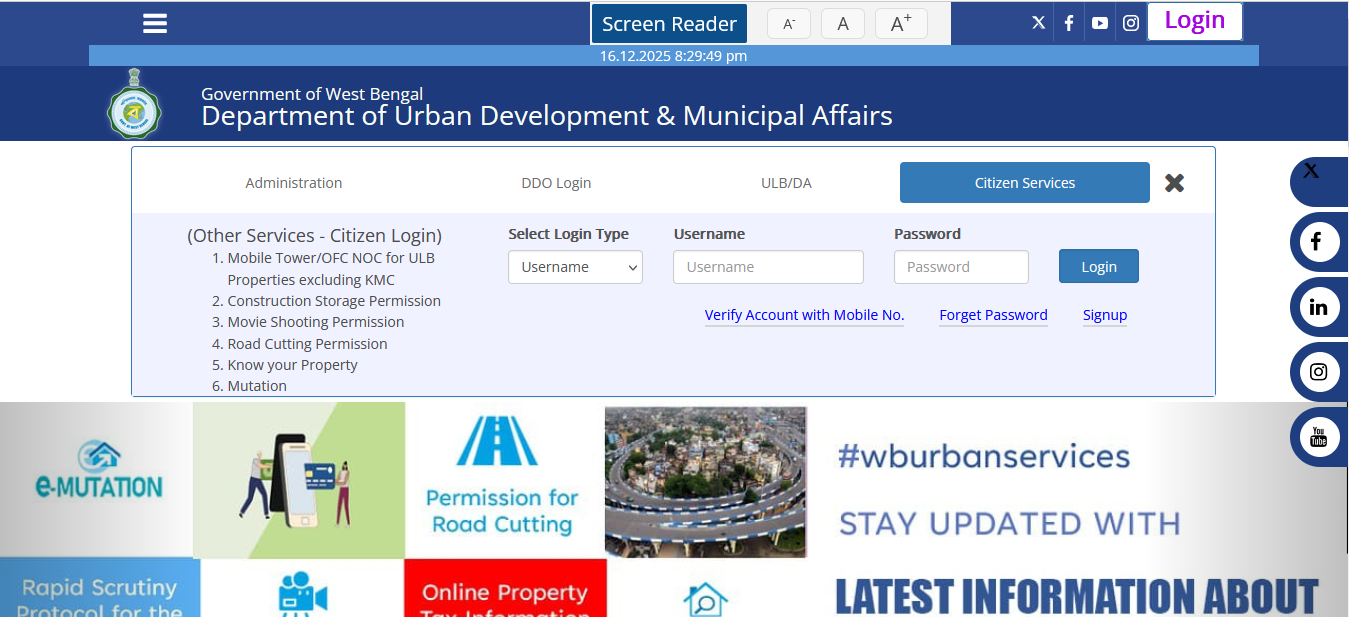Open the Instagram icon in top bar
Screen dimensions: 1349x617
[x=1131, y=23]
